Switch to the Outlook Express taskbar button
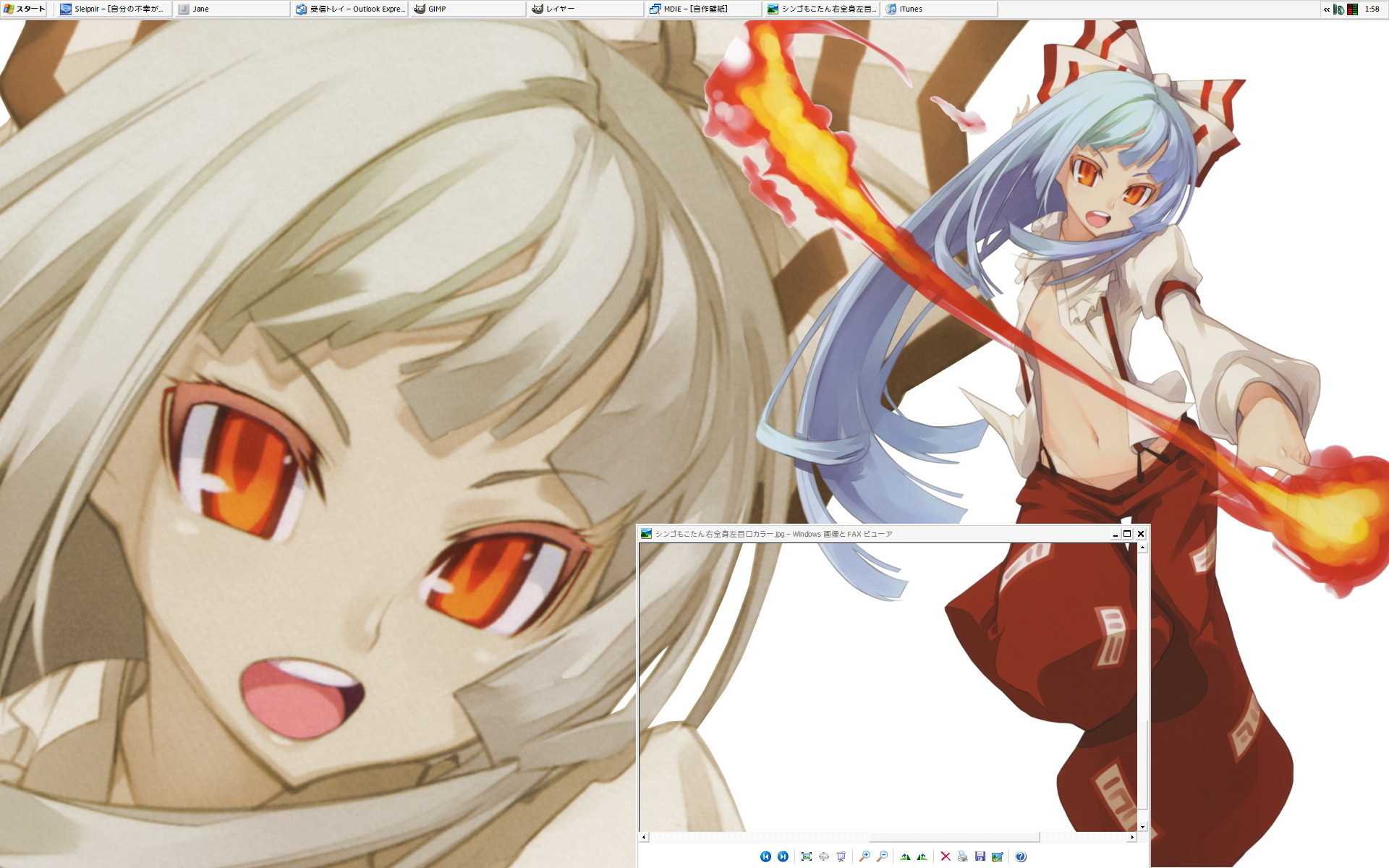1389x868 pixels. click(x=349, y=9)
